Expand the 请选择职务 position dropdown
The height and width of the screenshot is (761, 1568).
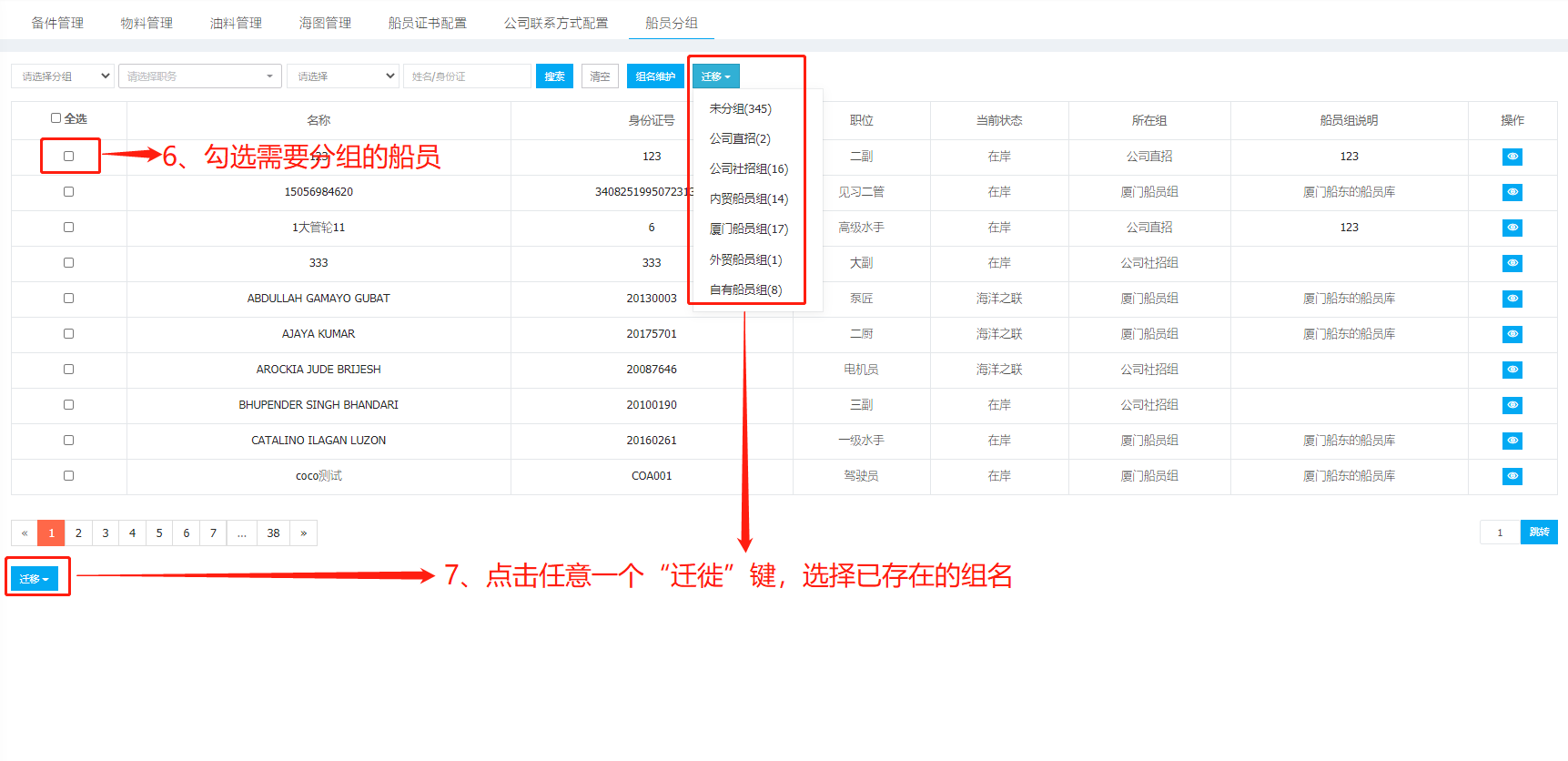tap(199, 76)
